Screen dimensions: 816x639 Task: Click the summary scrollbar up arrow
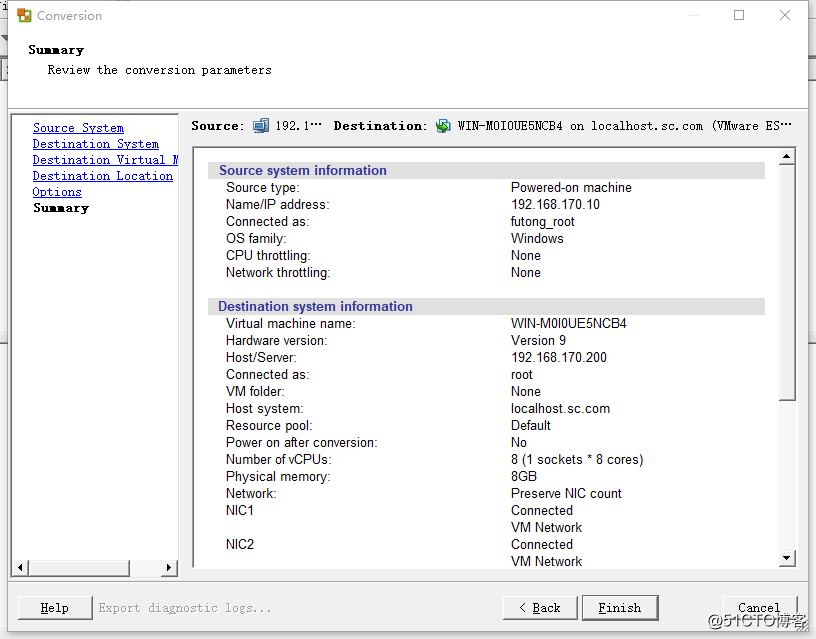point(787,157)
